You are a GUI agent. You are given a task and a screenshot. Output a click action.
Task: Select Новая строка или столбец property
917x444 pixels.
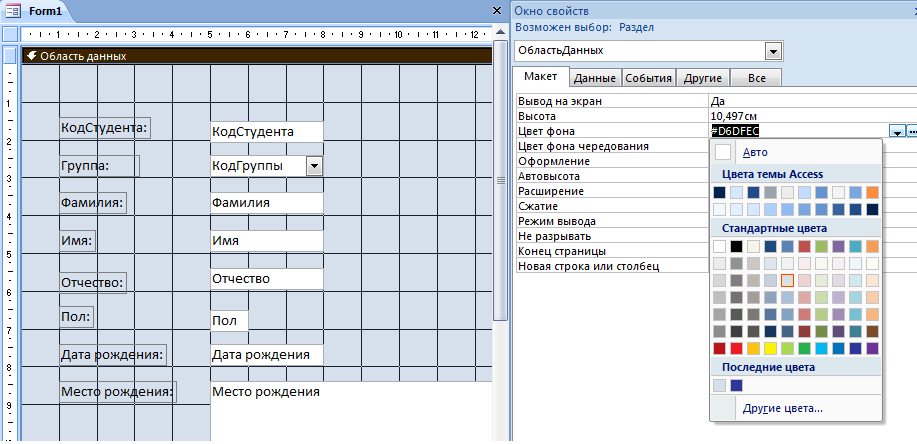tap(612, 267)
